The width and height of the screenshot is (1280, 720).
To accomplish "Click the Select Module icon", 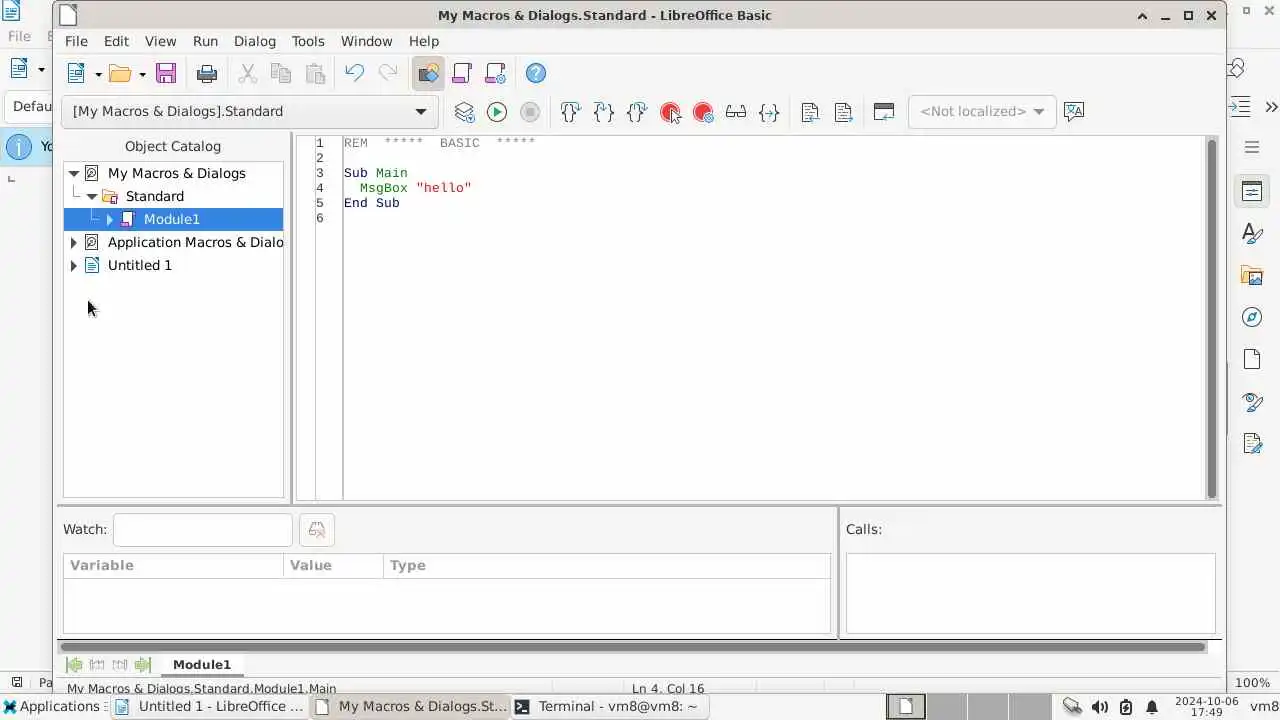I will (496, 73).
